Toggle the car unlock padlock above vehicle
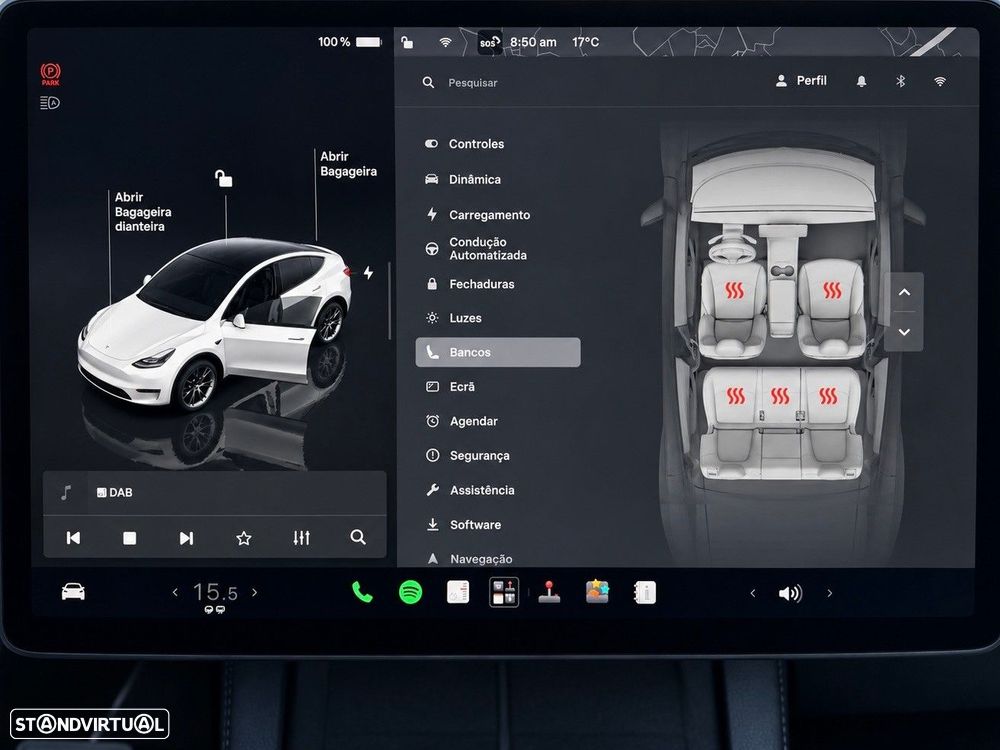The height and width of the screenshot is (750, 1000). [223, 179]
